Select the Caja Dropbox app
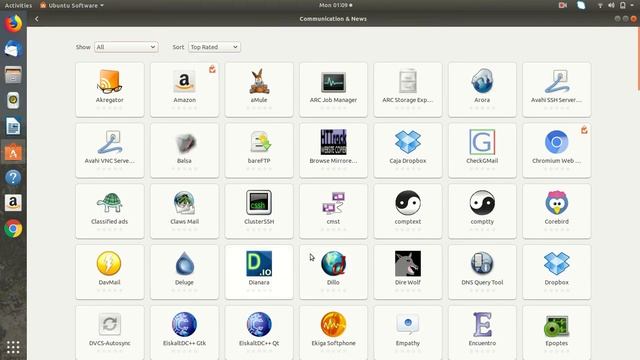Screen dimensions: 640x360 (408, 151)
